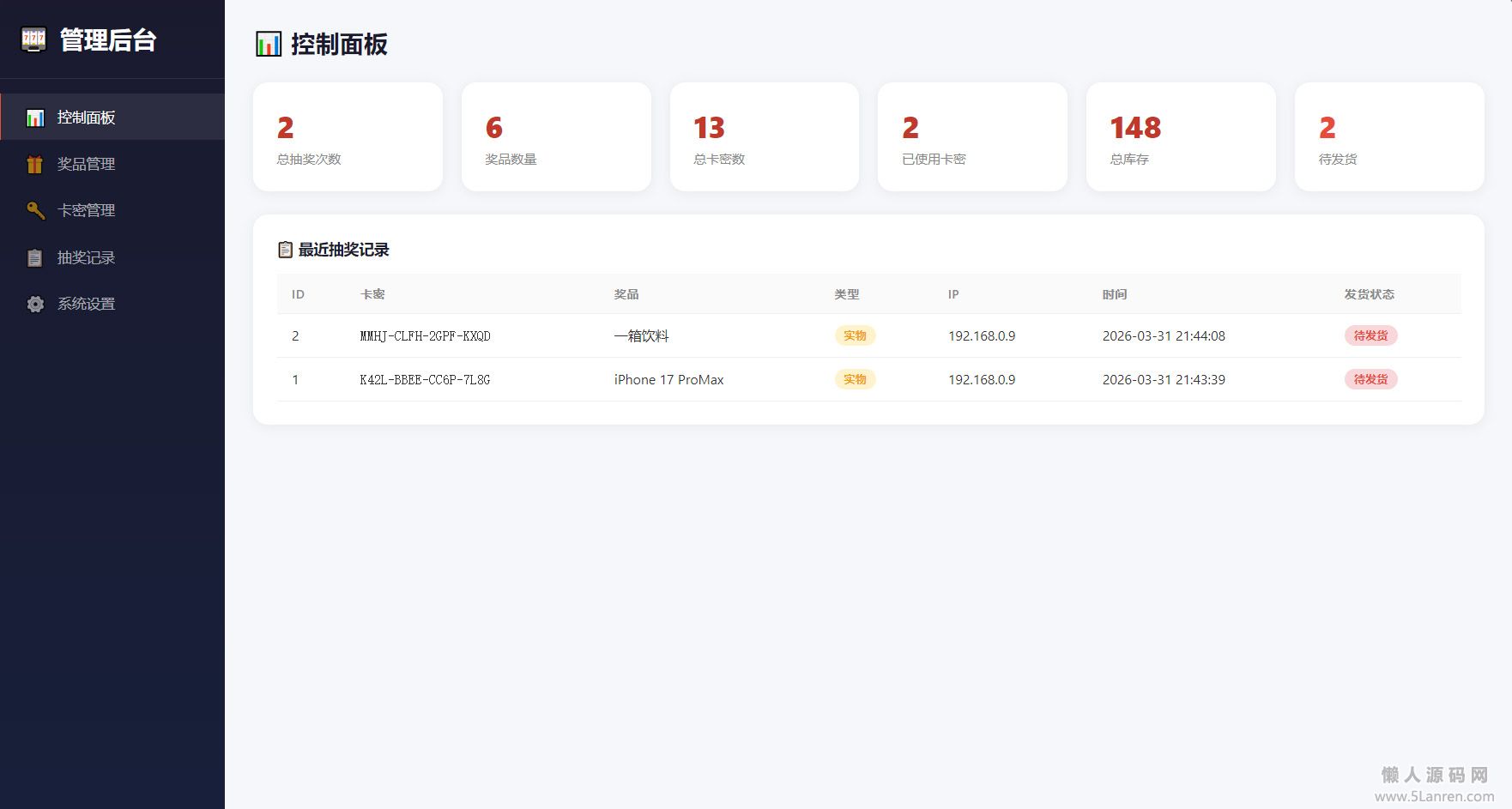1512x809 pixels.
Task: Navigate to 抽奖记录 in the sidebar
Action: pyautogui.click(x=112, y=257)
